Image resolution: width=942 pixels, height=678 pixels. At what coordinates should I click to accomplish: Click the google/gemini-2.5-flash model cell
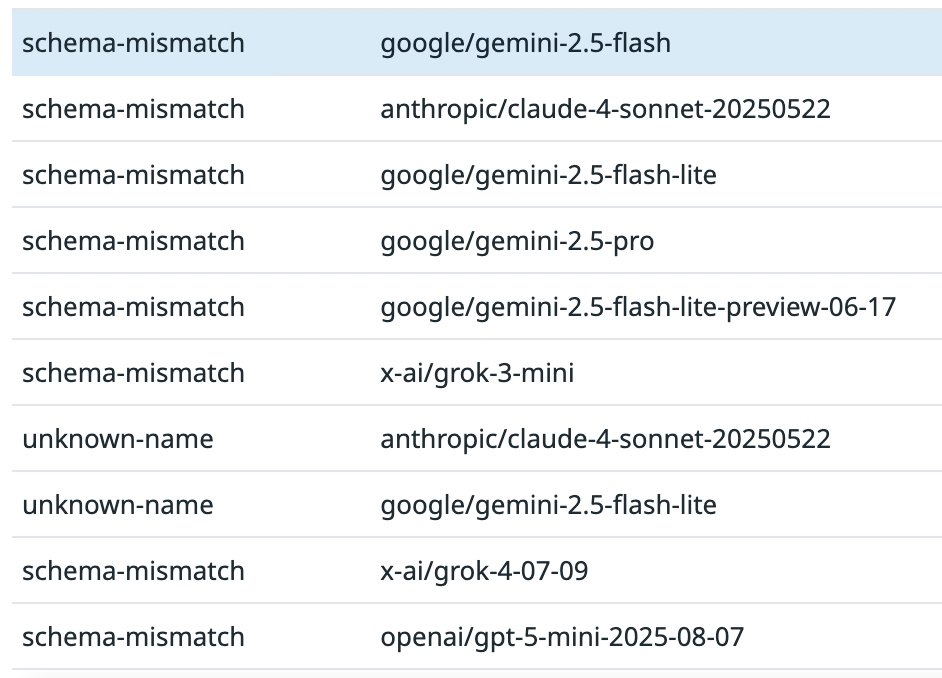(525, 43)
